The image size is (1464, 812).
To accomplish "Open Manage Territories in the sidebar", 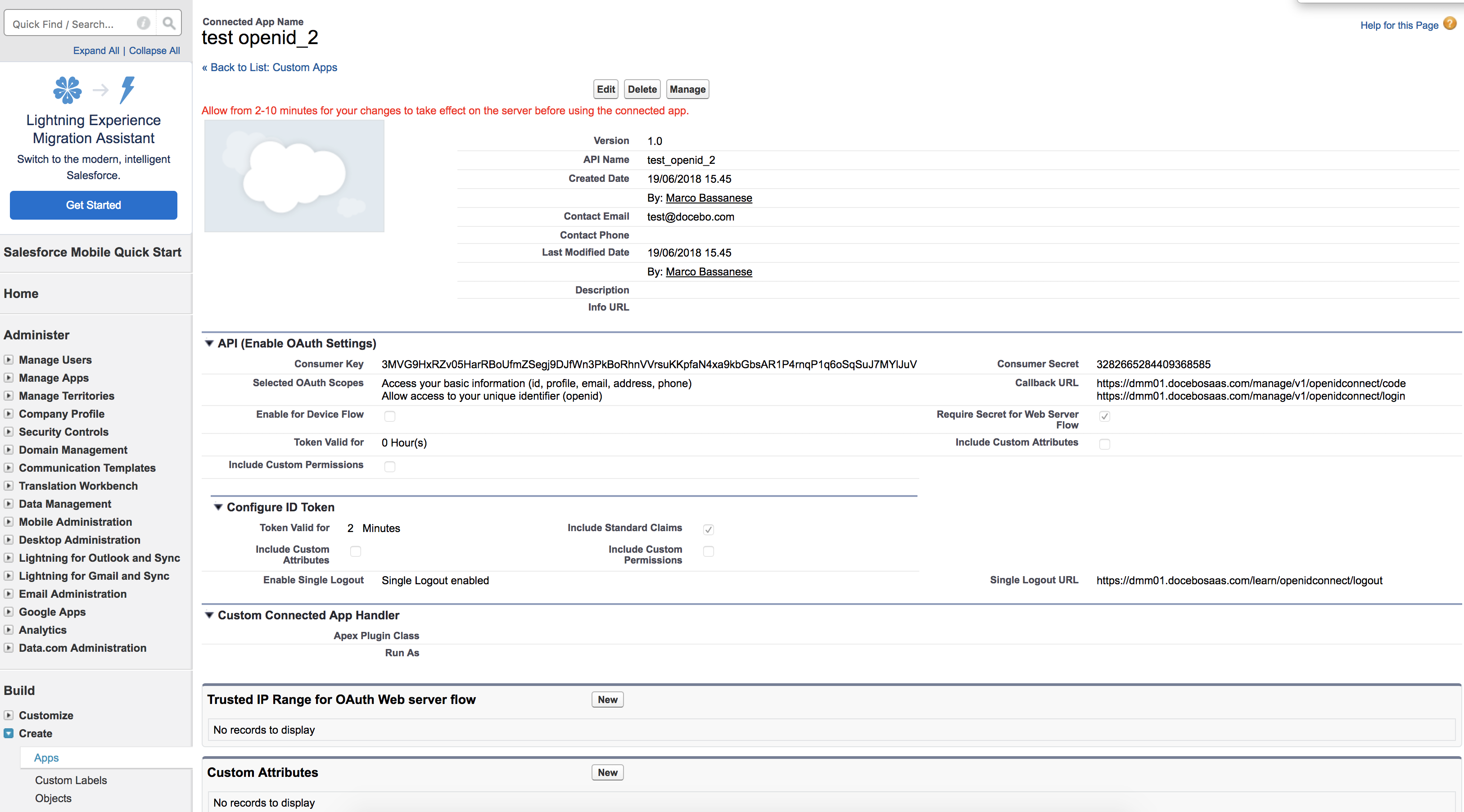I will click(x=67, y=396).
